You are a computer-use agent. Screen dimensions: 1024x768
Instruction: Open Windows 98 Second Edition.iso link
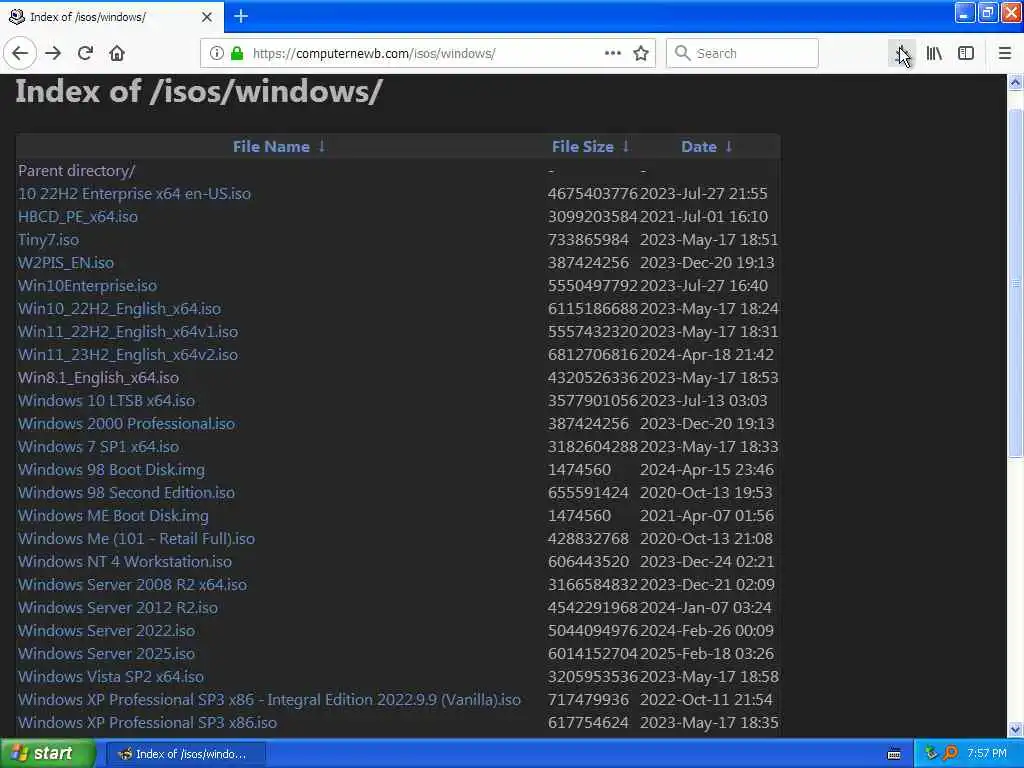point(127,492)
